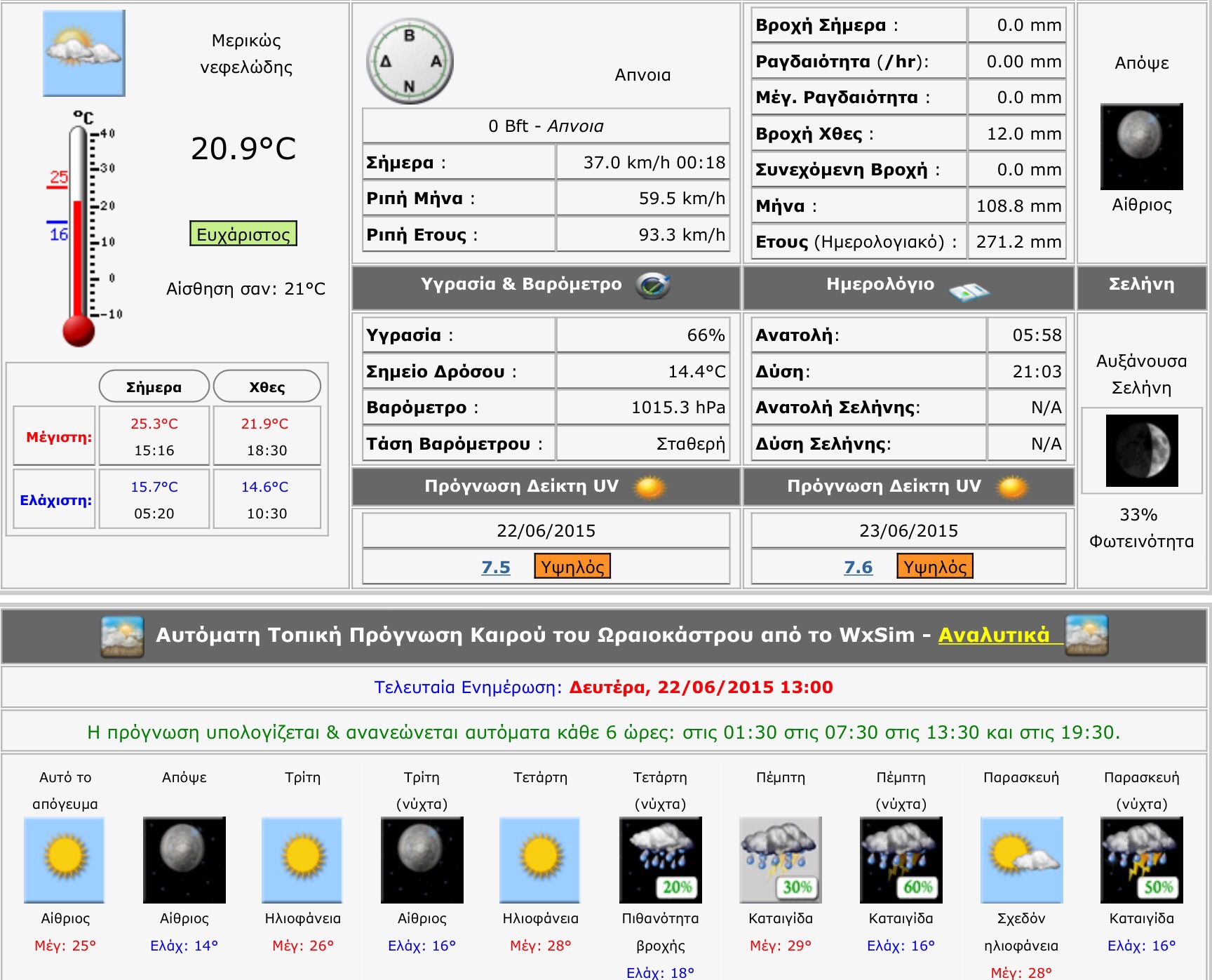Click the Μέγ: 29° value for Πέμπτη
The width and height of the screenshot is (1212, 980).
[x=781, y=946]
